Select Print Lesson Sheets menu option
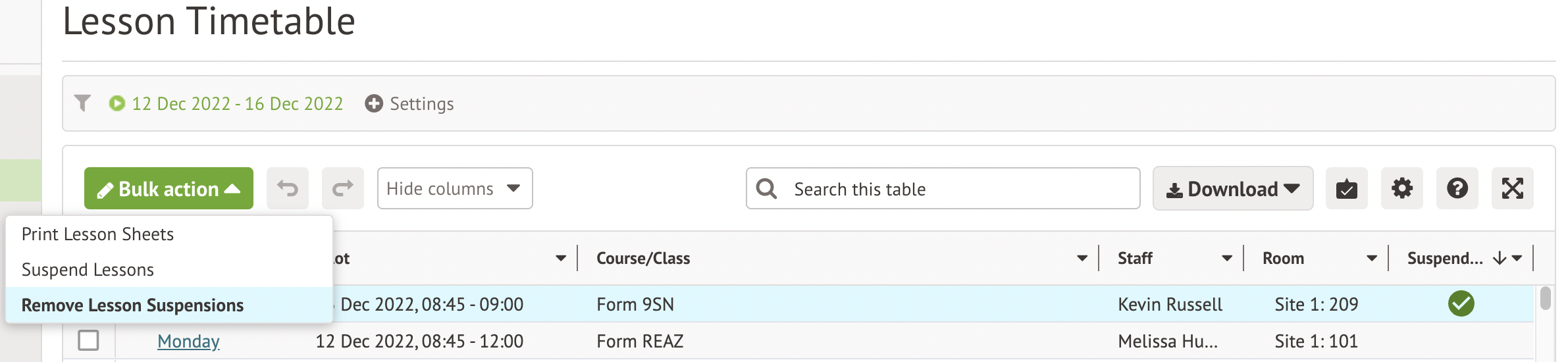 coord(97,234)
